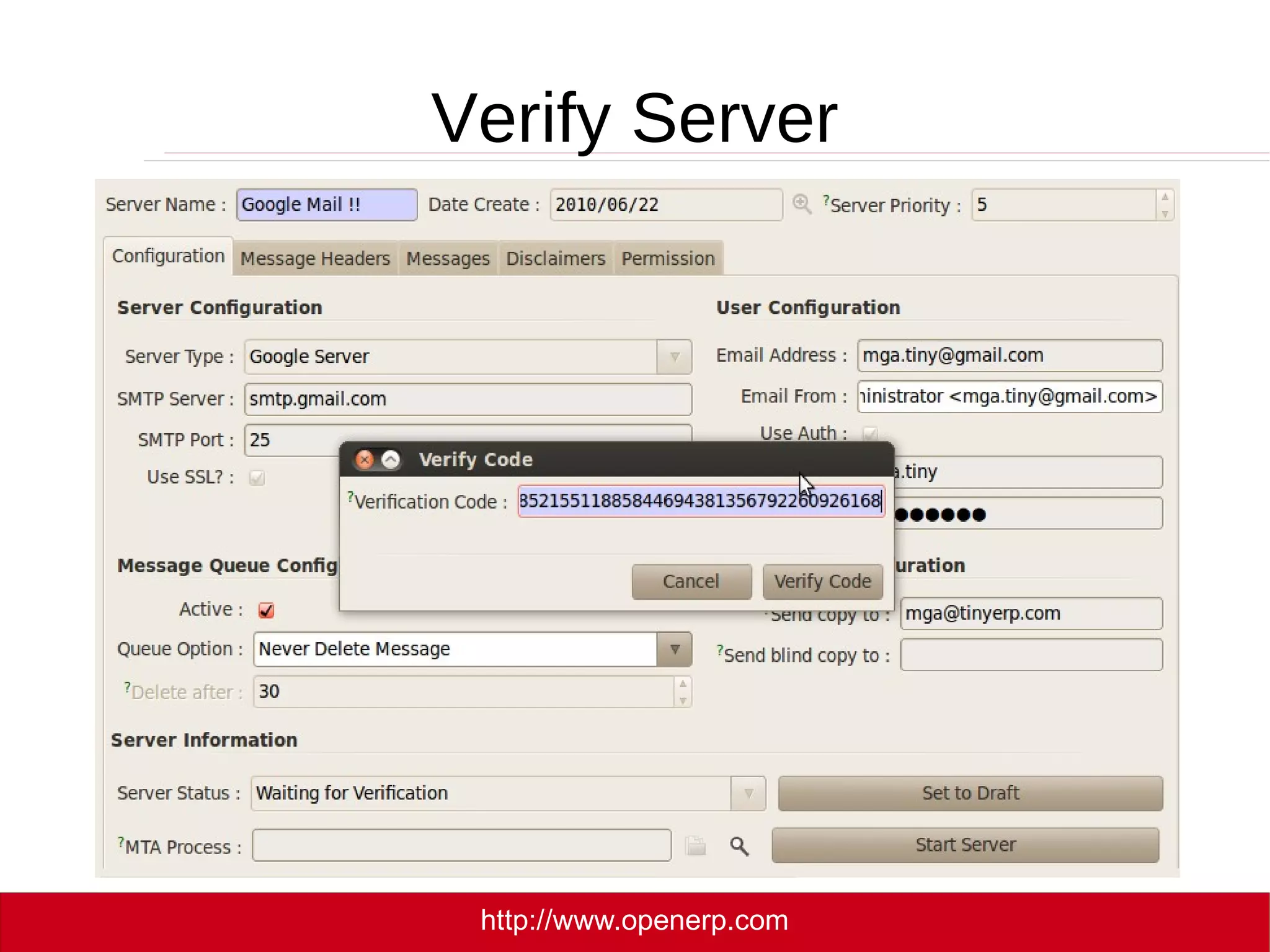Toggle the Use SSL checkbox
Image resolution: width=1270 pixels, height=952 pixels.
[x=257, y=478]
